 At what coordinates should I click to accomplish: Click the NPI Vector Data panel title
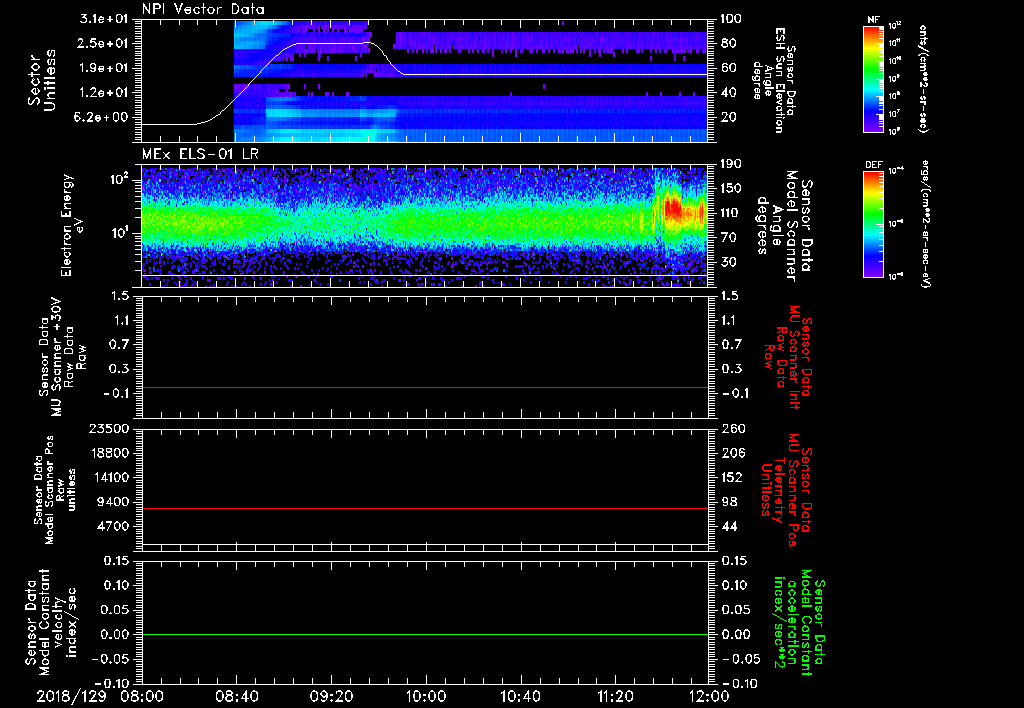(203, 9)
